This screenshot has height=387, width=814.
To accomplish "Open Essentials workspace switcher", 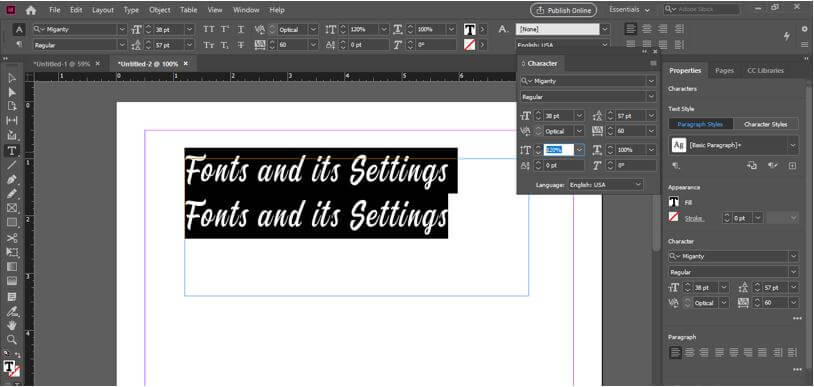I will pos(629,10).
